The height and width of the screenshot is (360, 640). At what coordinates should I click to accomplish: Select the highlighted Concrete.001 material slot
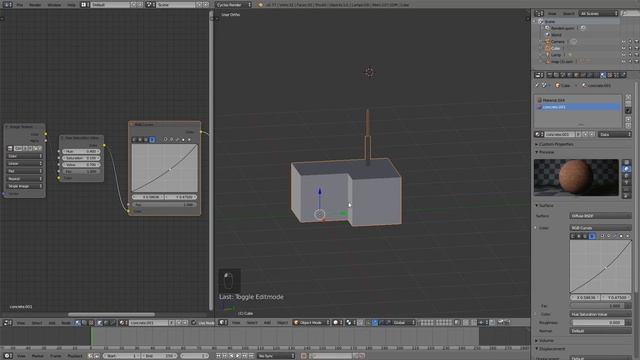578,107
